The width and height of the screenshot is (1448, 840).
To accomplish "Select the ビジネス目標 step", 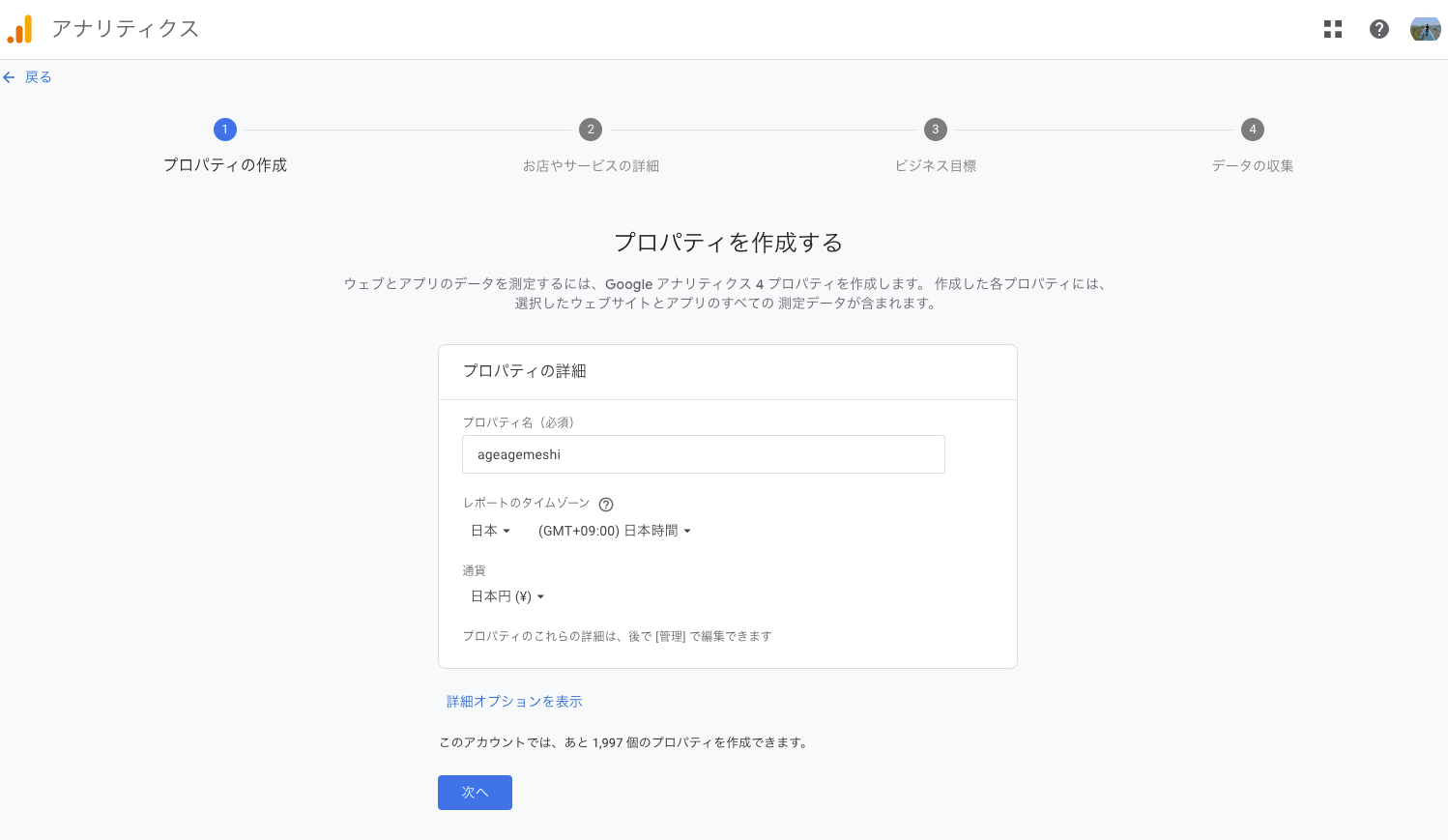I will coord(935,165).
